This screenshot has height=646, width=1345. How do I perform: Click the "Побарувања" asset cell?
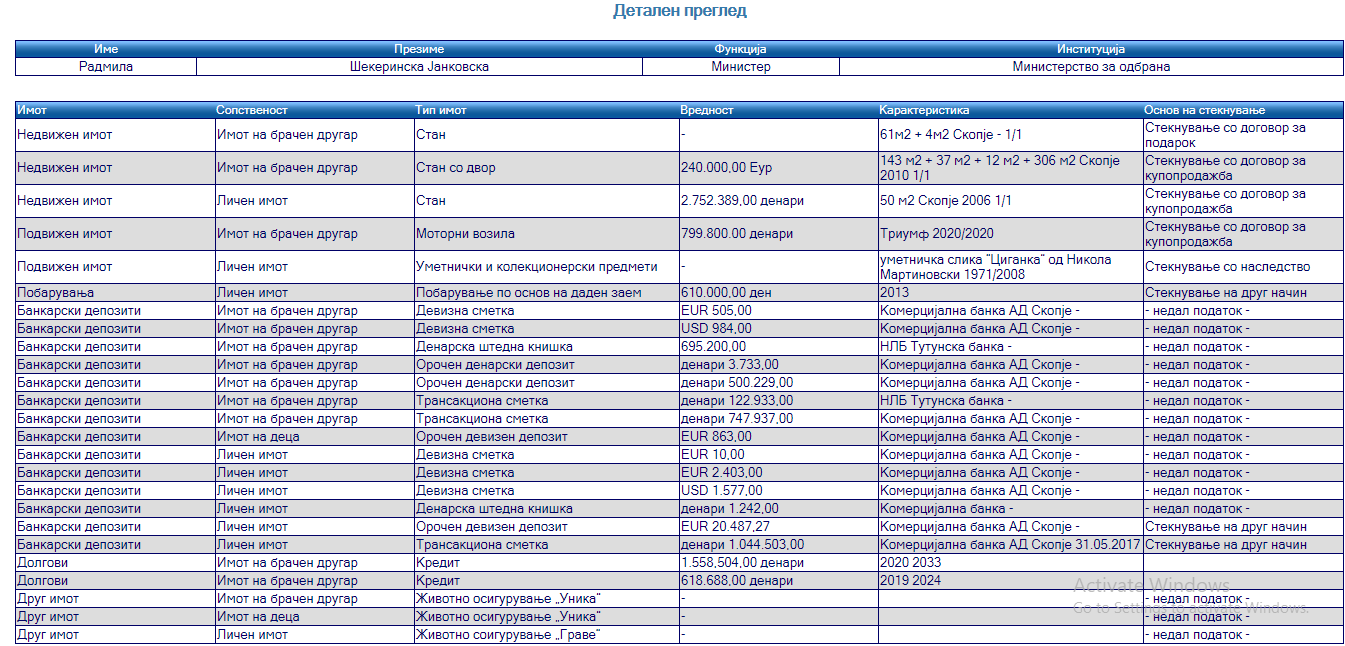[115, 293]
